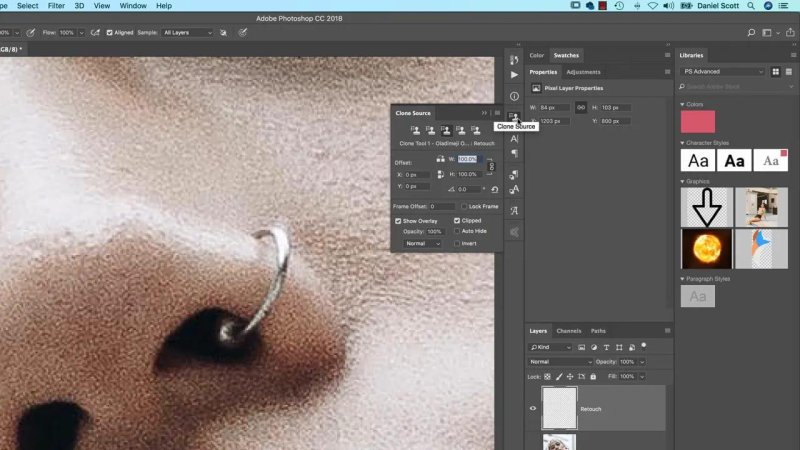The image size is (800, 450).
Task: Open the Character Styles dock icon
Action: point(514,190)
